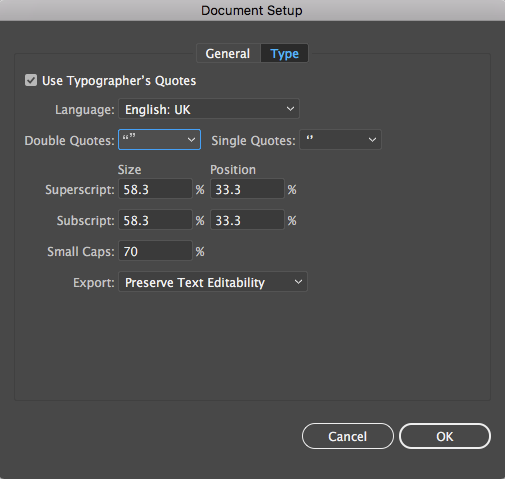
Task: Select the Type tab
Action: click(x=284, y=53)
